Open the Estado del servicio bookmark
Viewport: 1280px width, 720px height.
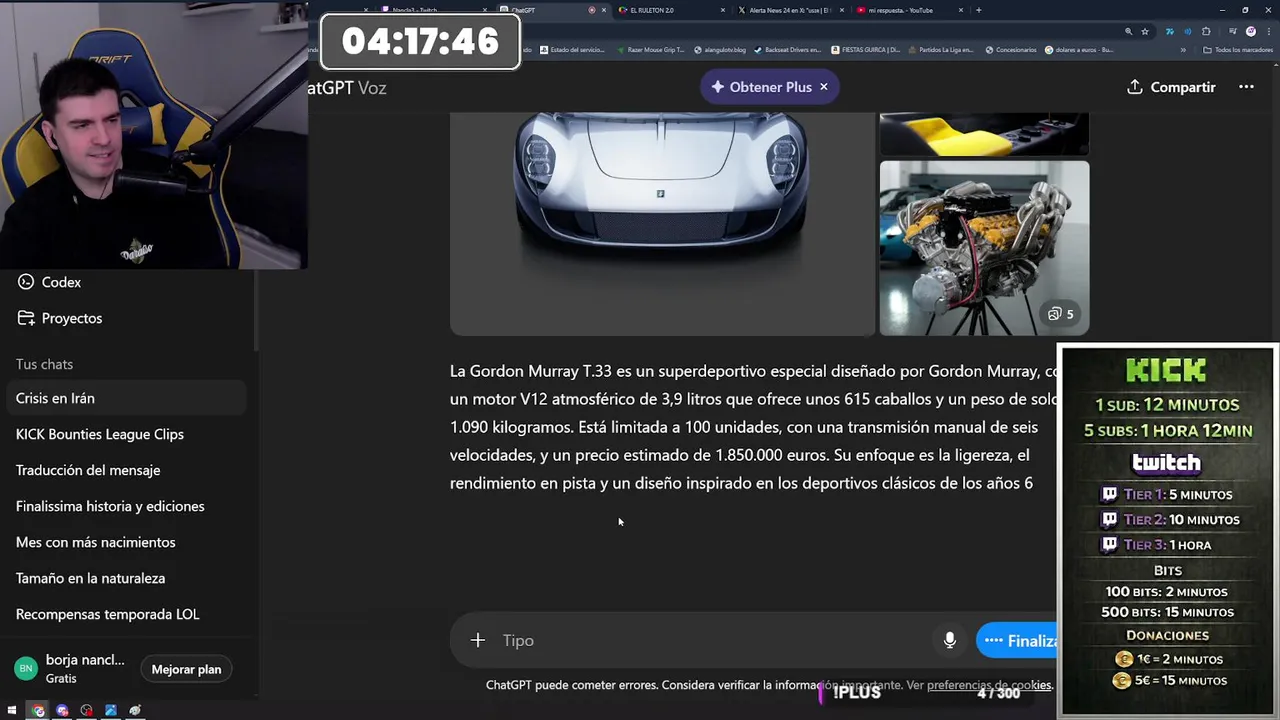tap(573, 50)
